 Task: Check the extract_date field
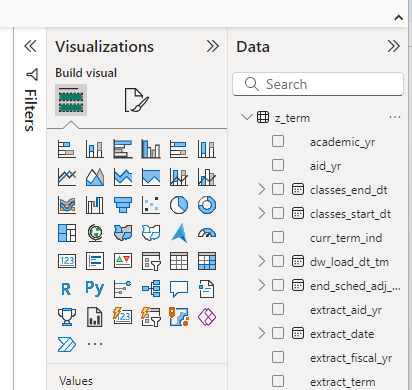click(278, 333)
